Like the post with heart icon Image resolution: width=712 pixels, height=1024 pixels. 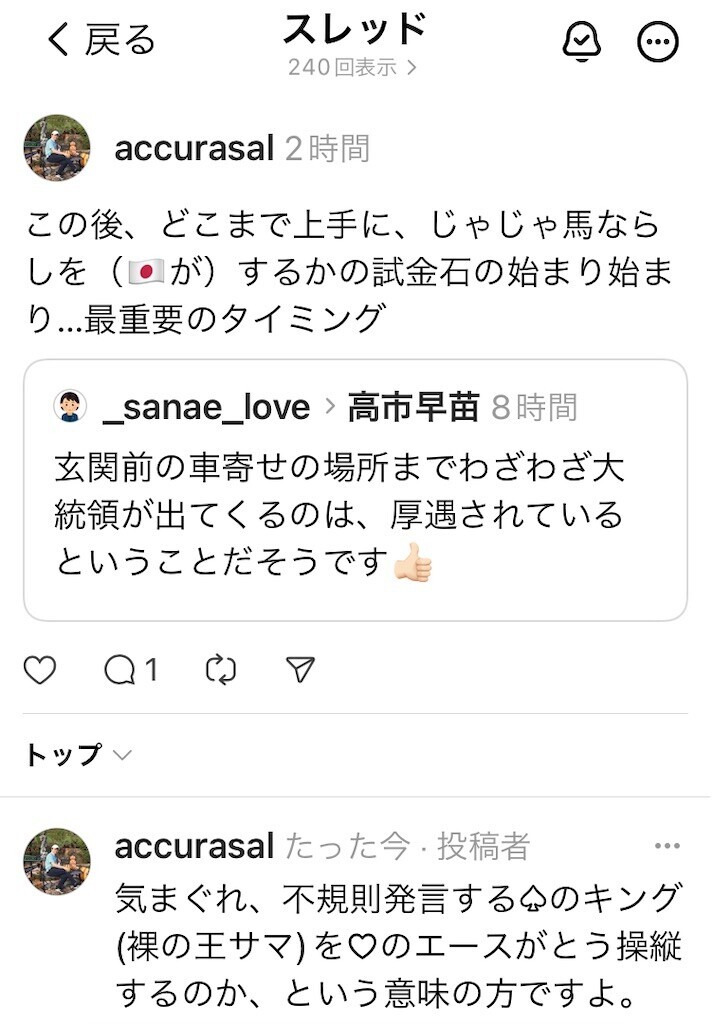(40, 670)
